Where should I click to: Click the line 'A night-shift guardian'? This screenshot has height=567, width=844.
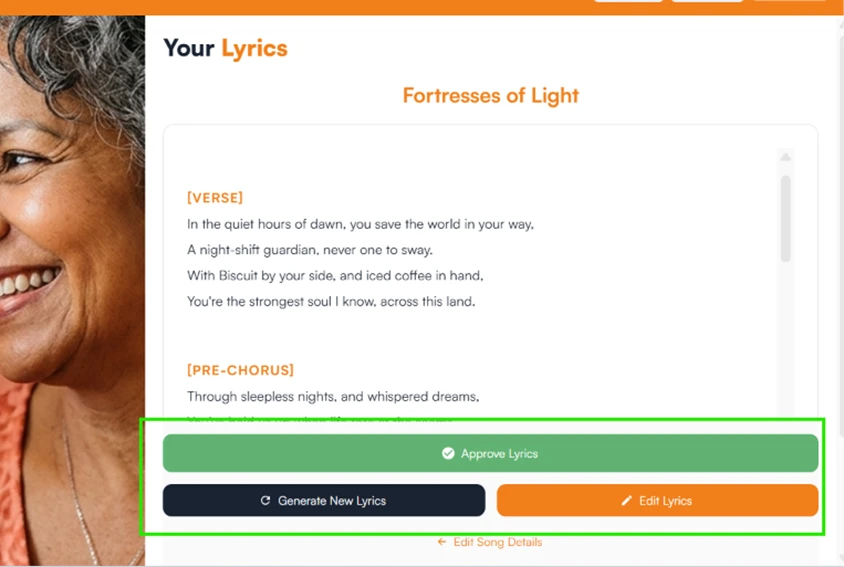(310, 250)
